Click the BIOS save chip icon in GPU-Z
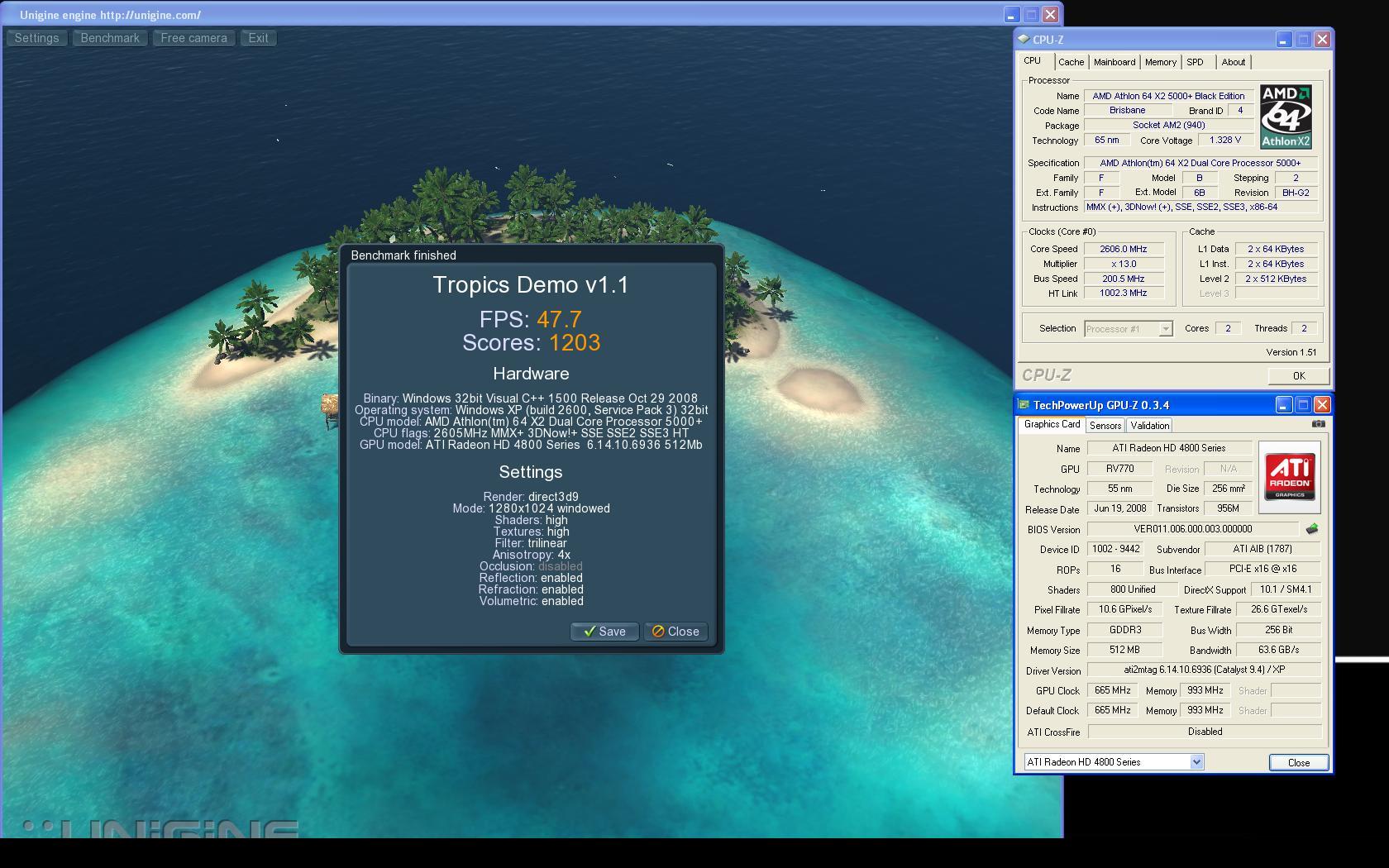This screenshot has height=868, width=1389. point(1312,529)
